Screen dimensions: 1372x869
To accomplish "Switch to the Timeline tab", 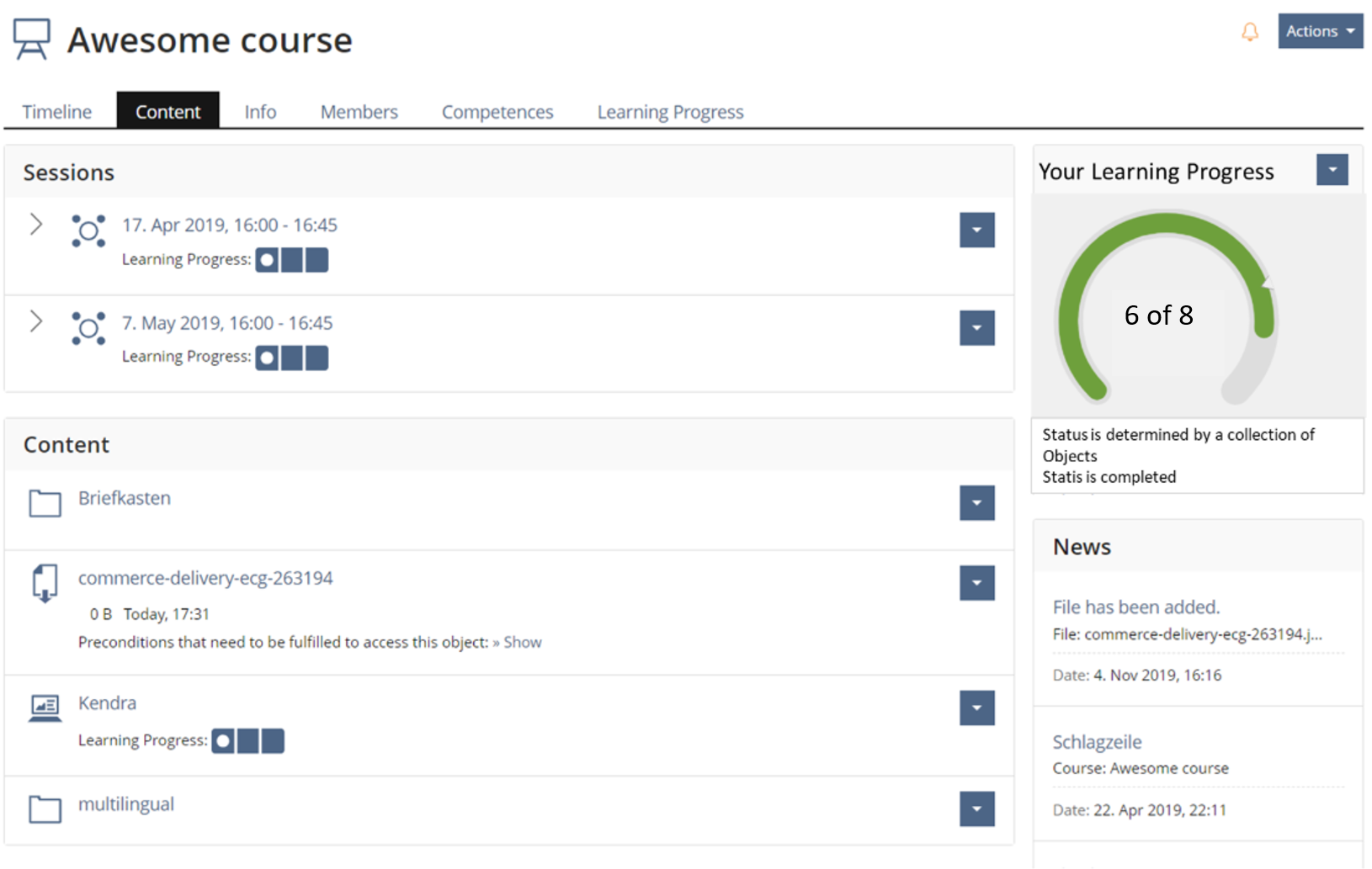I will point(57,112).
